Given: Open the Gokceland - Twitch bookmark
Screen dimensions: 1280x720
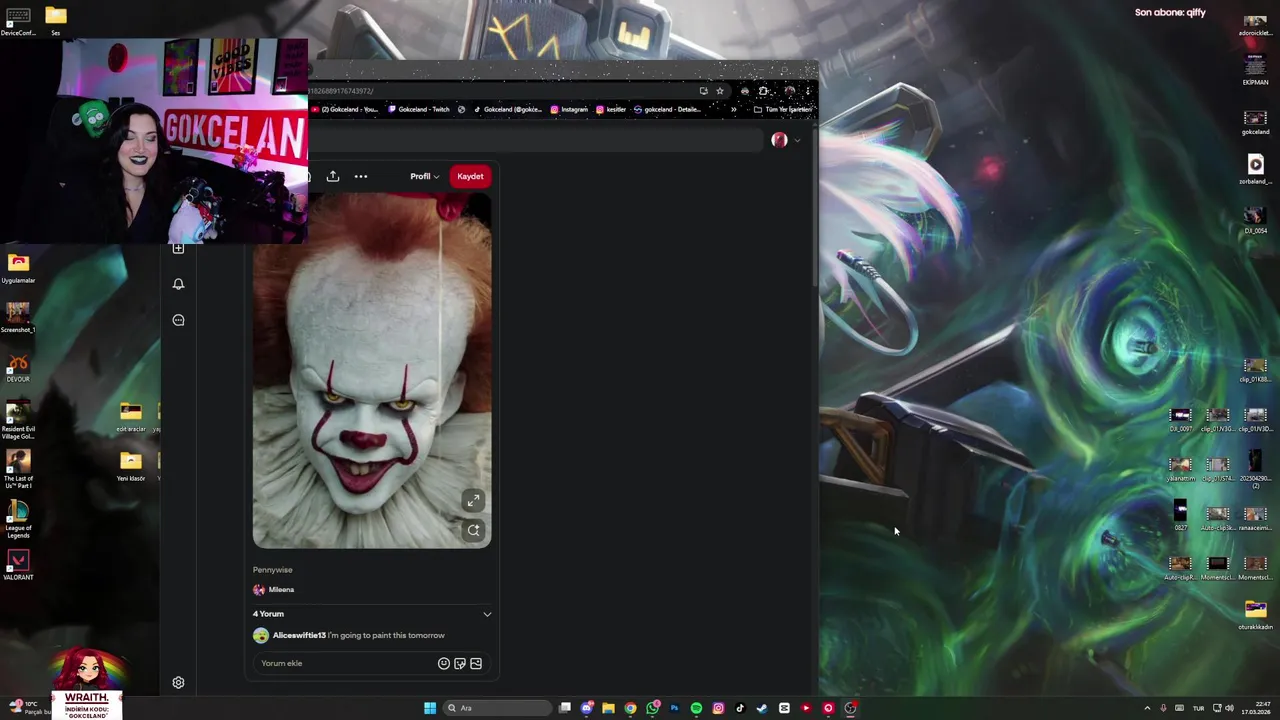Looking at the screenshot, I should (x=420, y=109).
